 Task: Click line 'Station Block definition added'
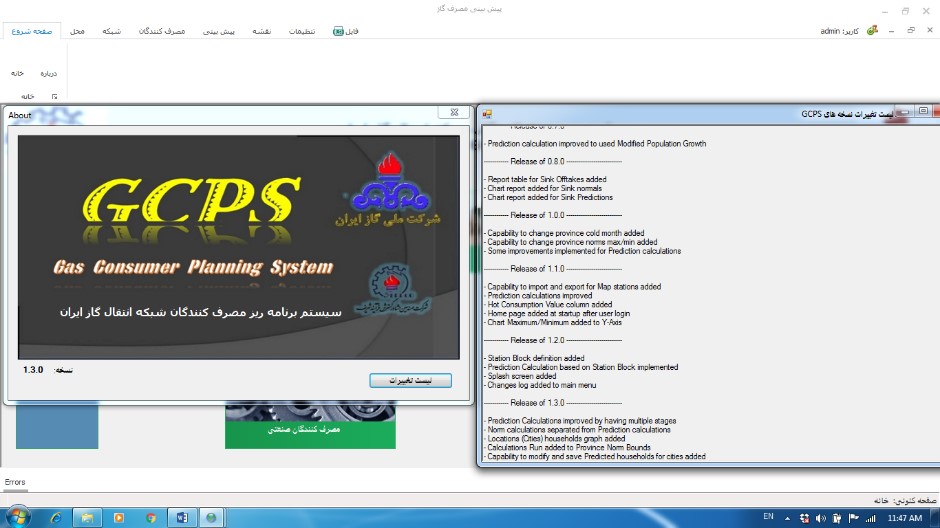tap(535, 358)
